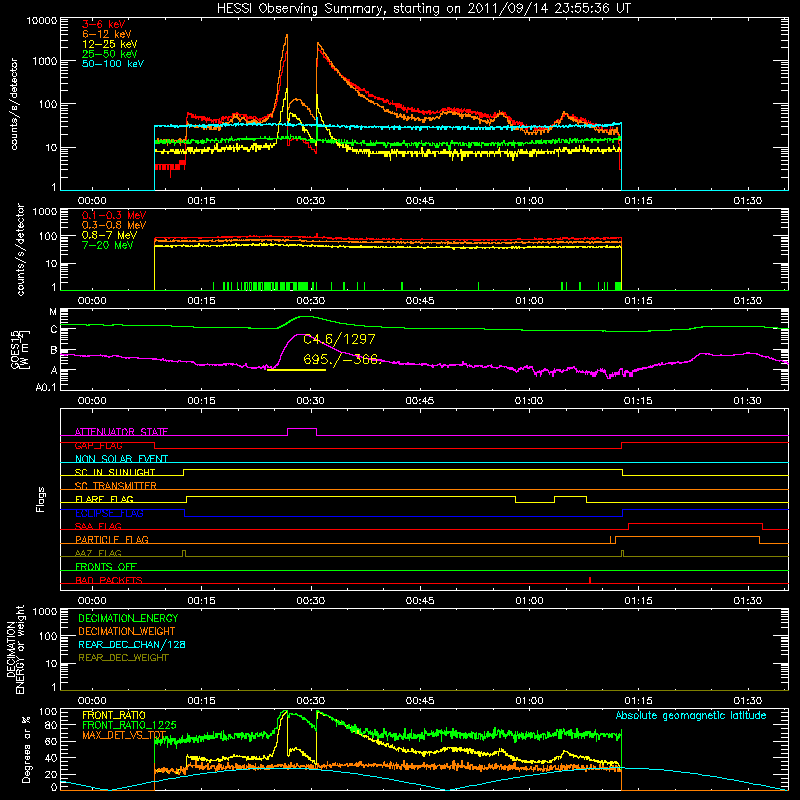Select the green 25-50 keV legend label
This screenshot has height=800, width=800.
[110, 54]
